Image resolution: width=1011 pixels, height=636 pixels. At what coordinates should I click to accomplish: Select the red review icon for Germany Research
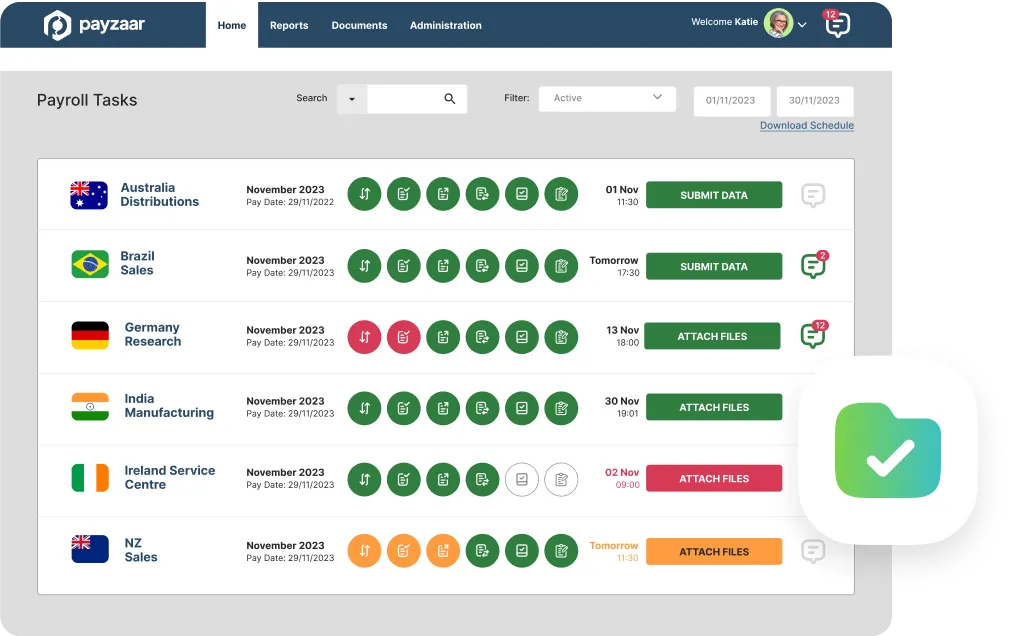point(404,337)
